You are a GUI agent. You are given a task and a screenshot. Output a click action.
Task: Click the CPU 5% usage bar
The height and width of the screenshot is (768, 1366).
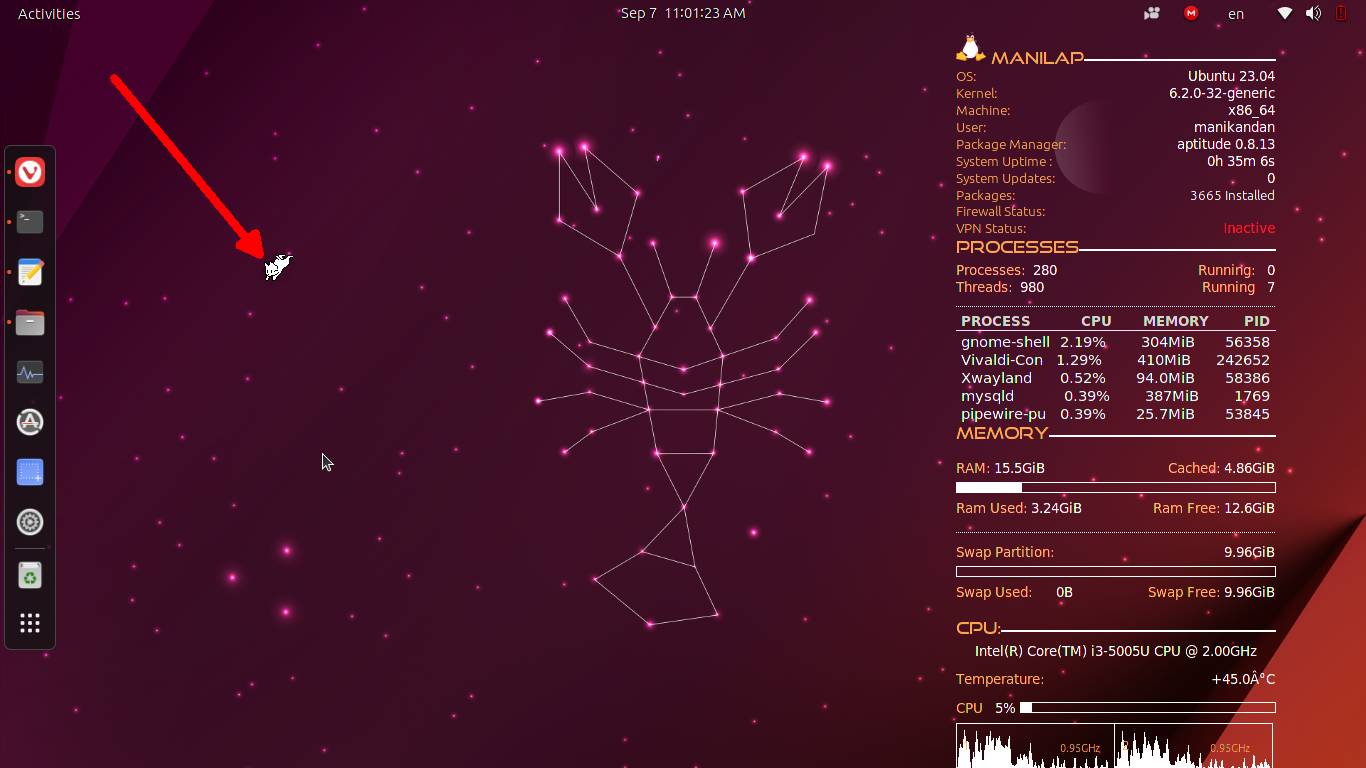point(1147,708)
